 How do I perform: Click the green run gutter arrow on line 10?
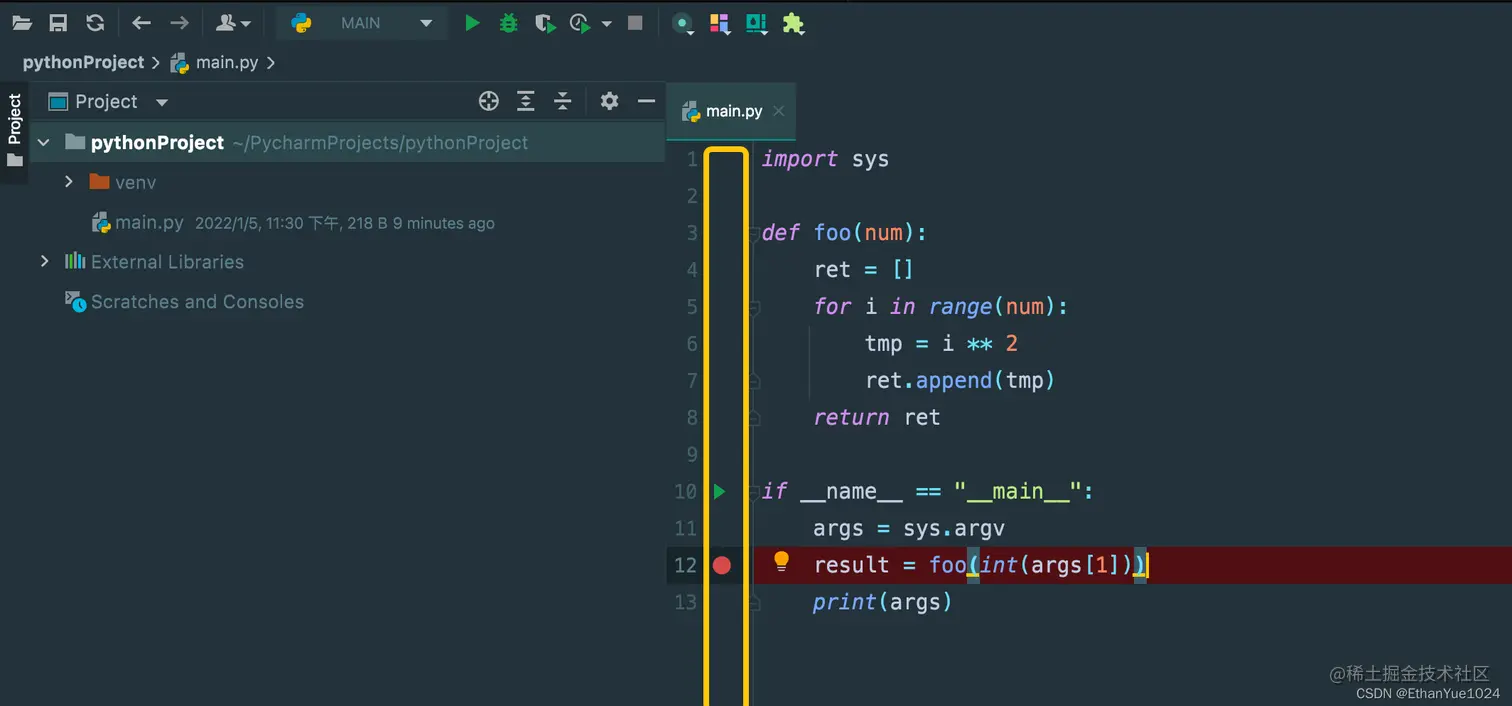click(719, 491)
